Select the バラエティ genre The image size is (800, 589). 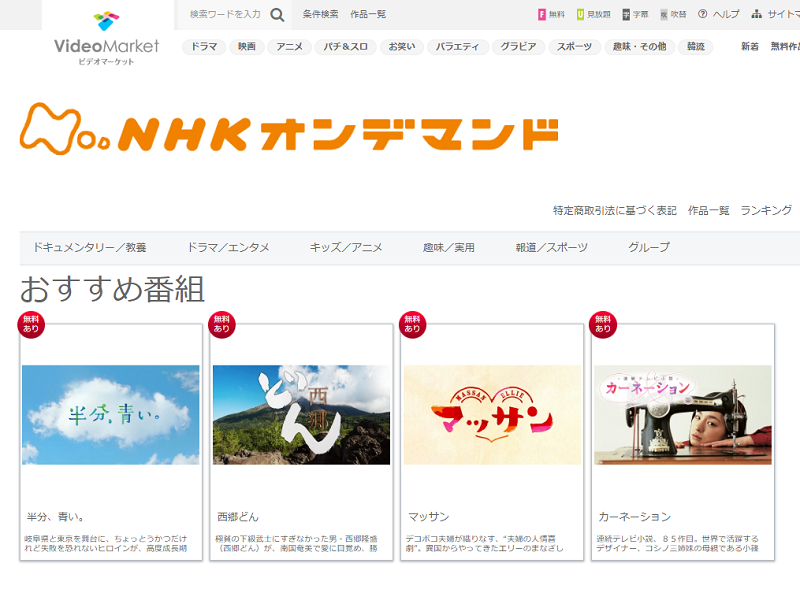coord(457,47)
